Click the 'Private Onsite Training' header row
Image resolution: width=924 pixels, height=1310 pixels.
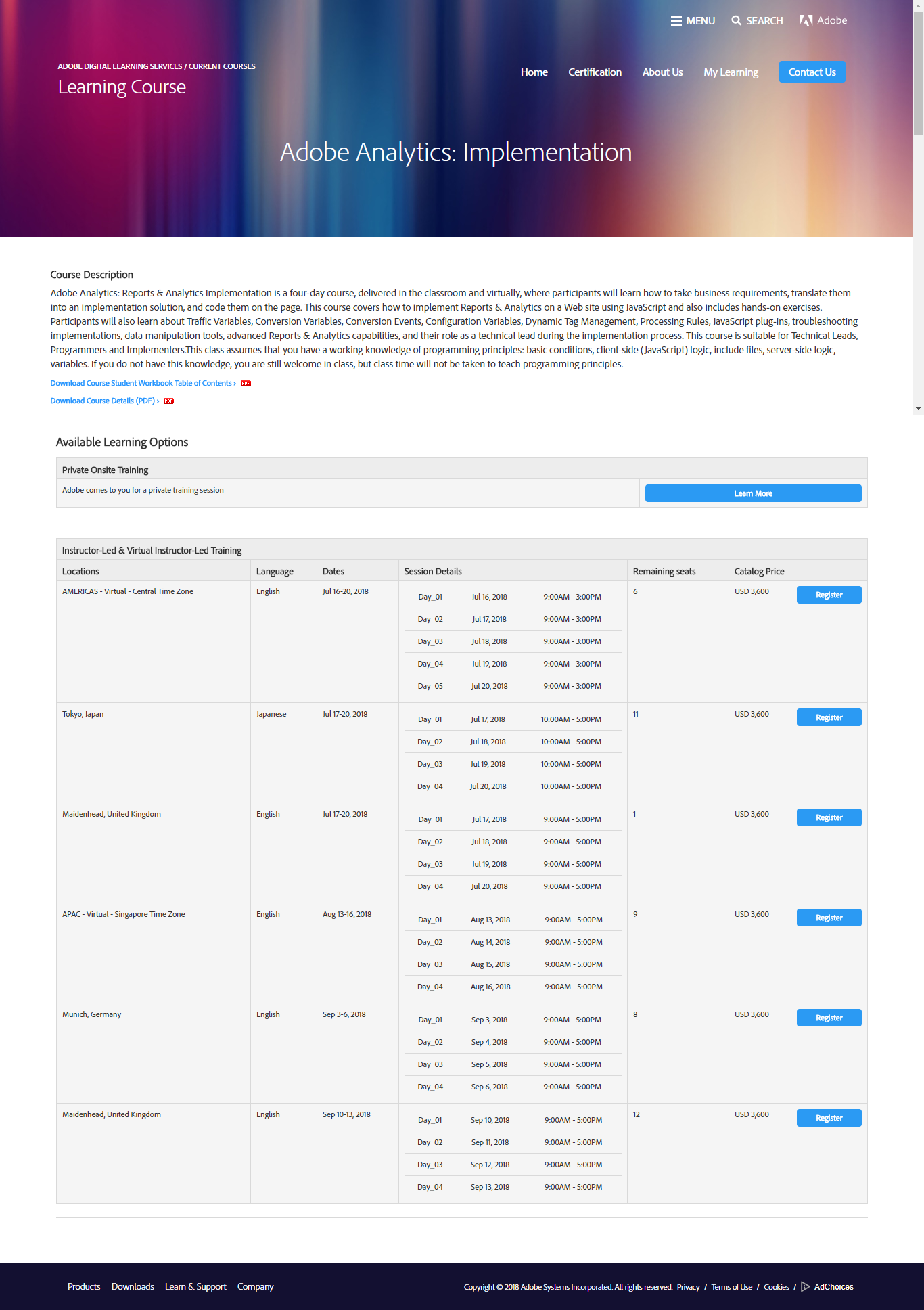pos(462,469)
